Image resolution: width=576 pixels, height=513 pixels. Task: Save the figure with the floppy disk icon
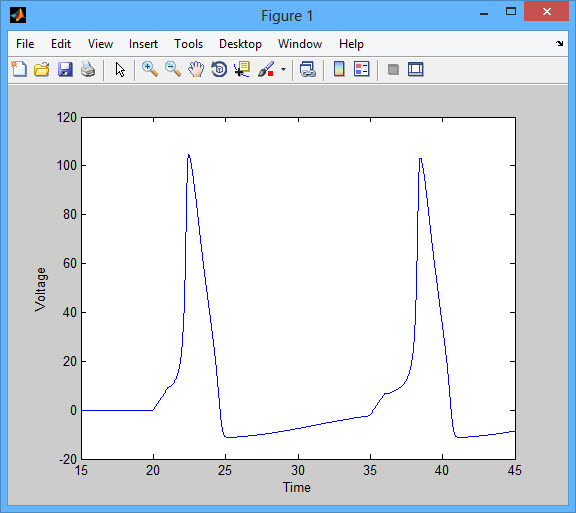pyautogui.click(x=65, y=69)
